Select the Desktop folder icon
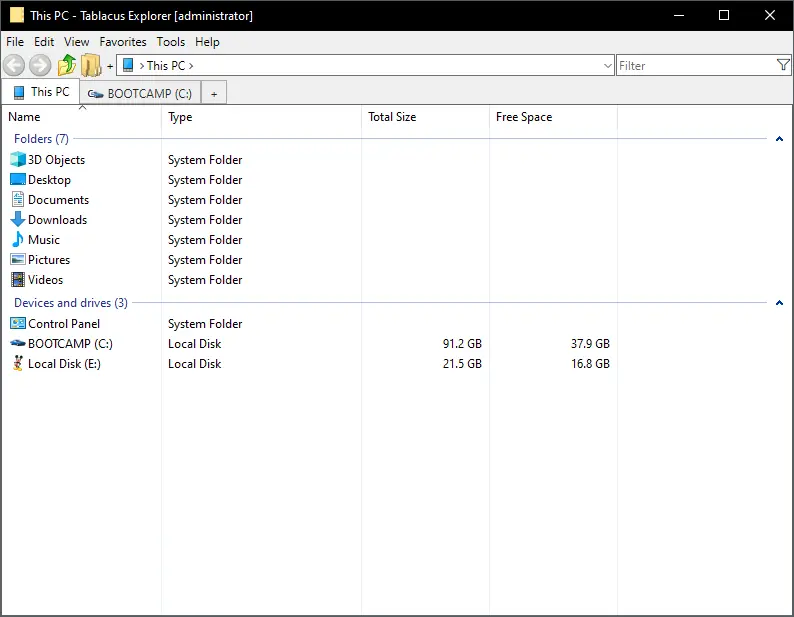The width and height of the screenshot is (794, 617). pos(18,179)
